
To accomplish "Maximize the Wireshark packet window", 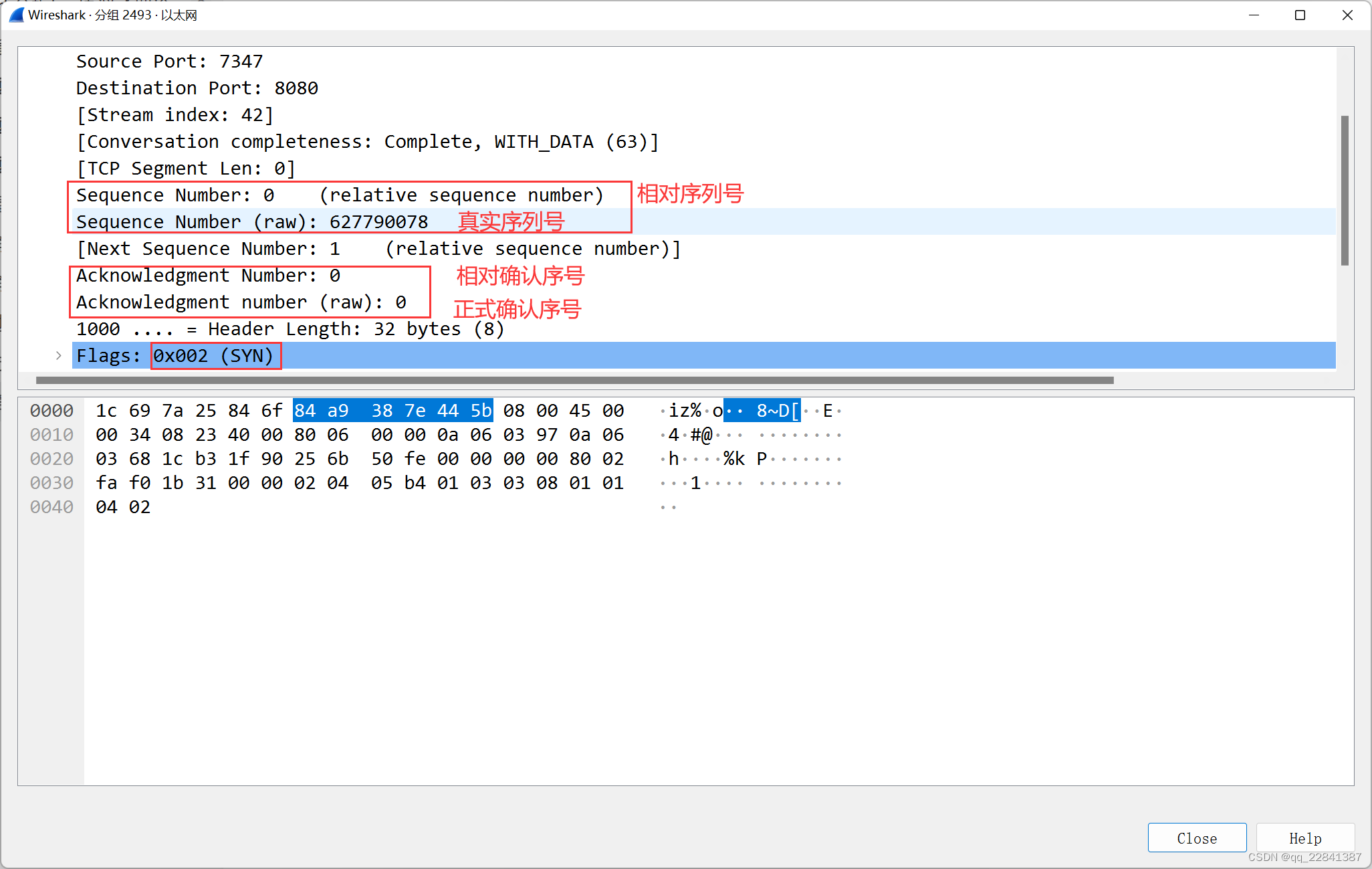I will click(1300, 15).
